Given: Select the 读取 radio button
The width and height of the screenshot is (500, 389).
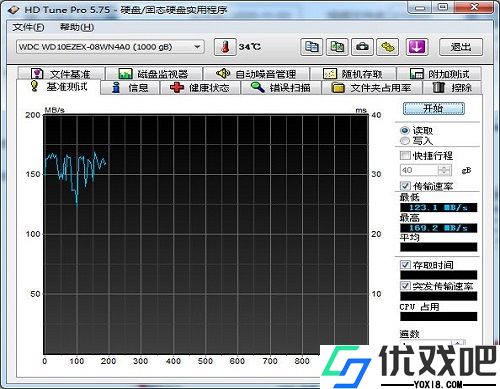Looking at the screenshot, I should click(404, 131).
